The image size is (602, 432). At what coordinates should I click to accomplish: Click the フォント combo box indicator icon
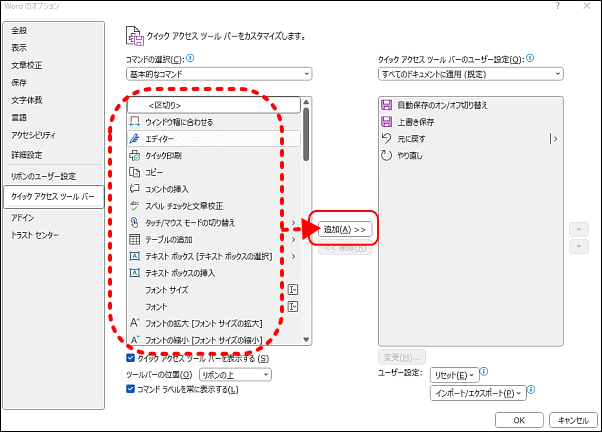(x=293, y=306)
